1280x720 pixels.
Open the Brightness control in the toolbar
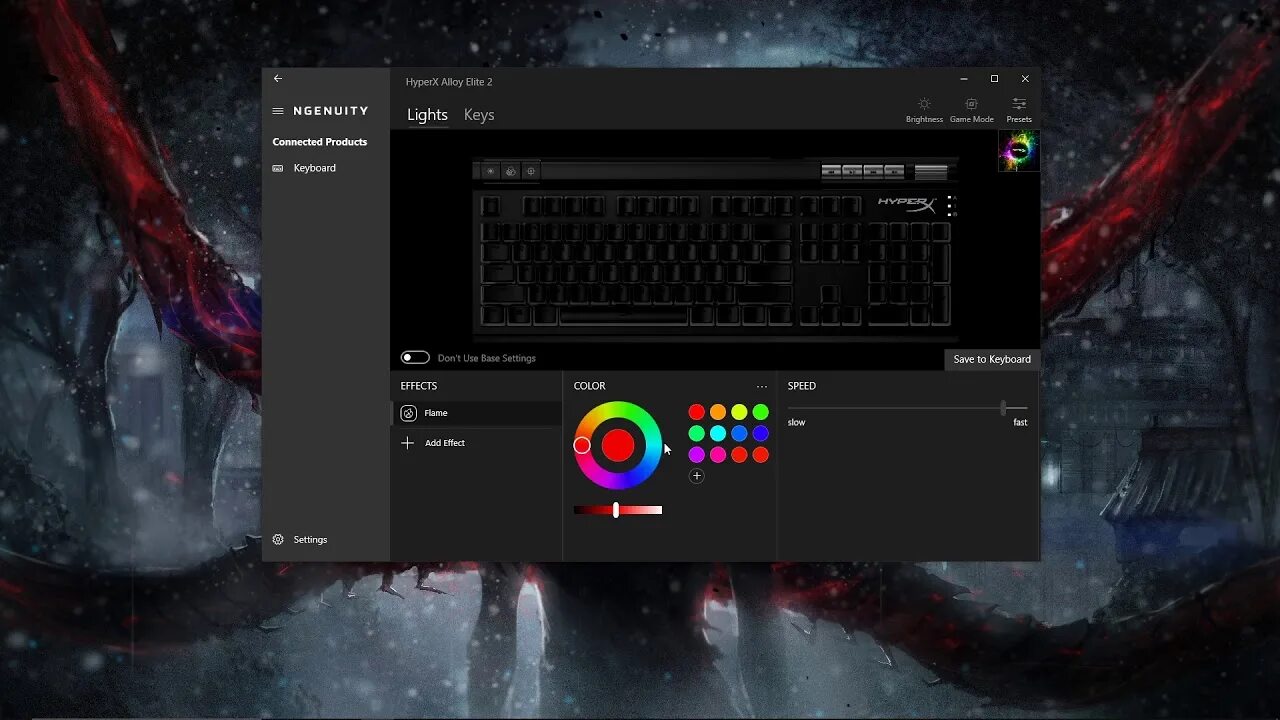click(x=924, y=110)
